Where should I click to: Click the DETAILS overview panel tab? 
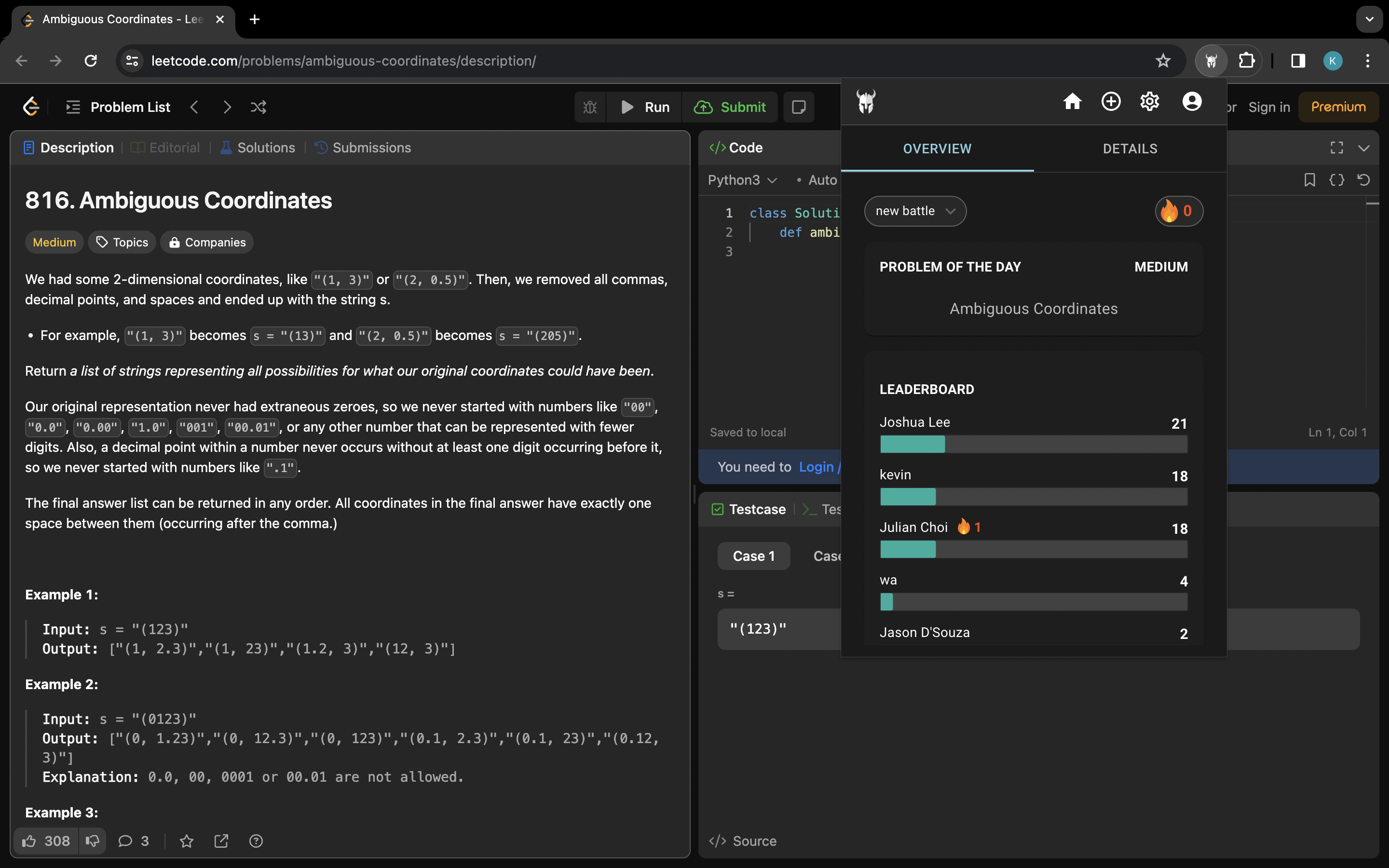pos(1130,148)
